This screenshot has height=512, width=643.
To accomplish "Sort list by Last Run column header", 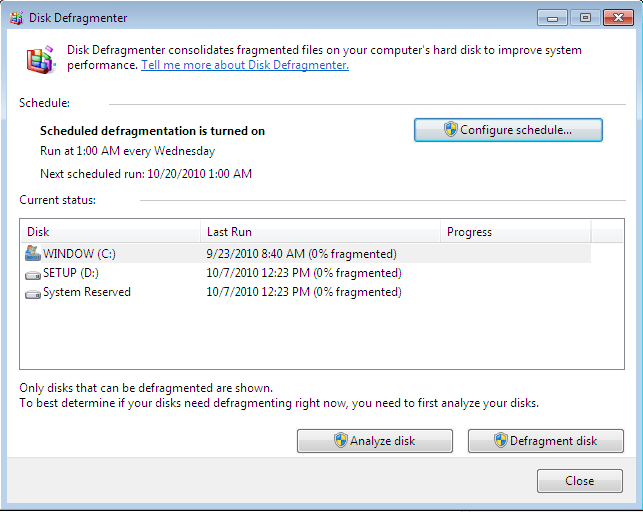I will click(320, 232).
